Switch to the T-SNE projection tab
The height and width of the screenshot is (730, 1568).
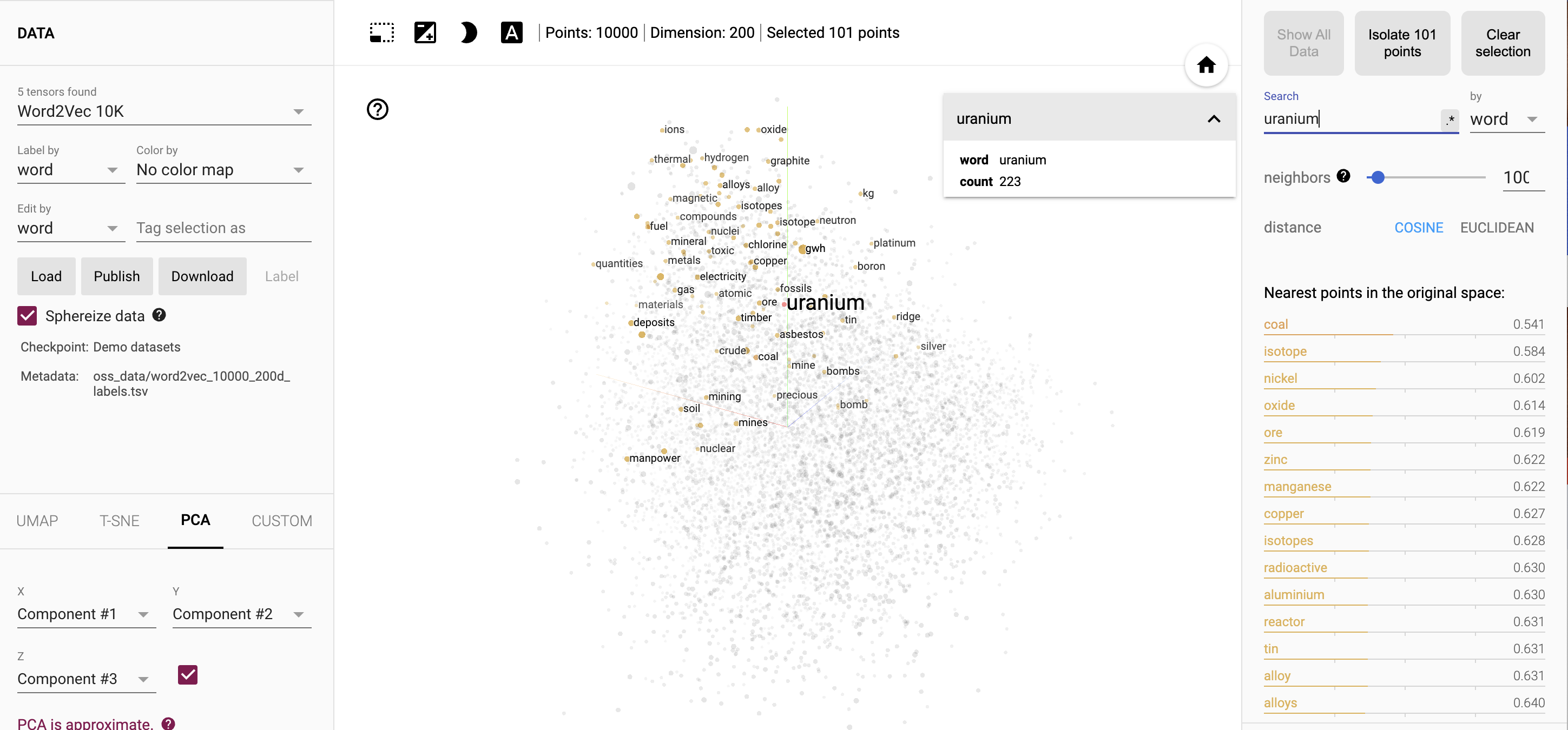(x=118, y=520)
